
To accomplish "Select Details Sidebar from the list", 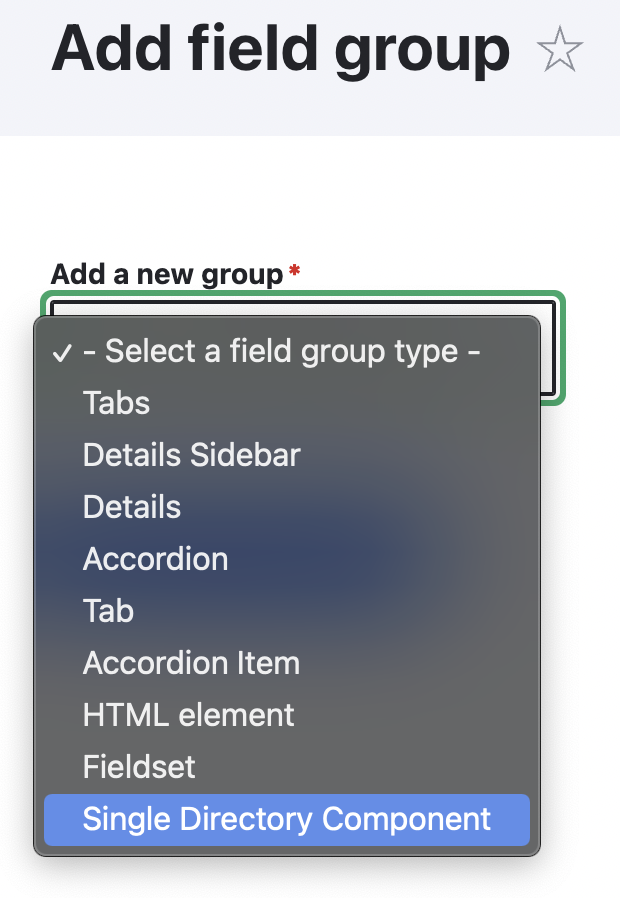I will coord(287,455).
